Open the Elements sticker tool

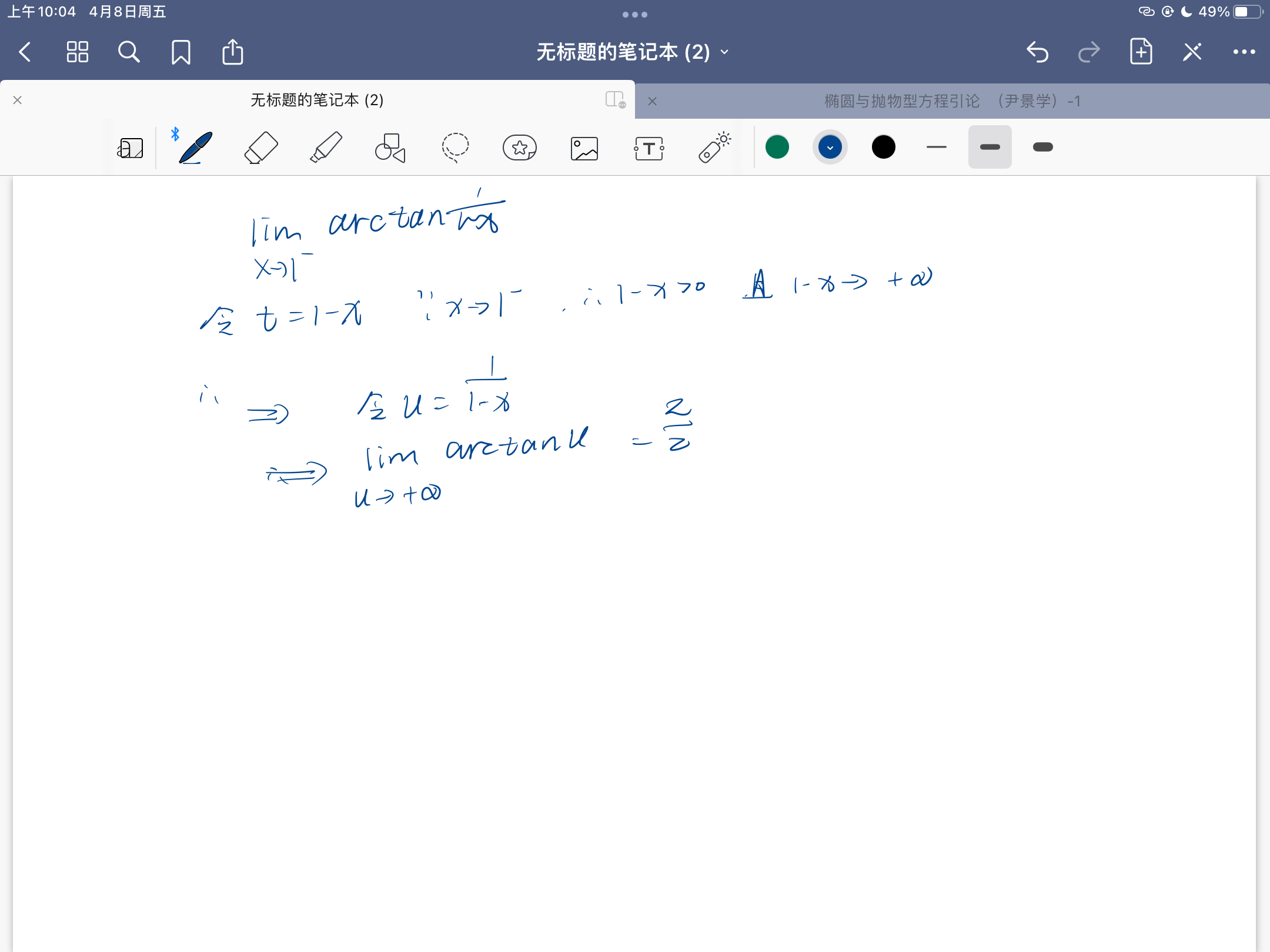520,148
